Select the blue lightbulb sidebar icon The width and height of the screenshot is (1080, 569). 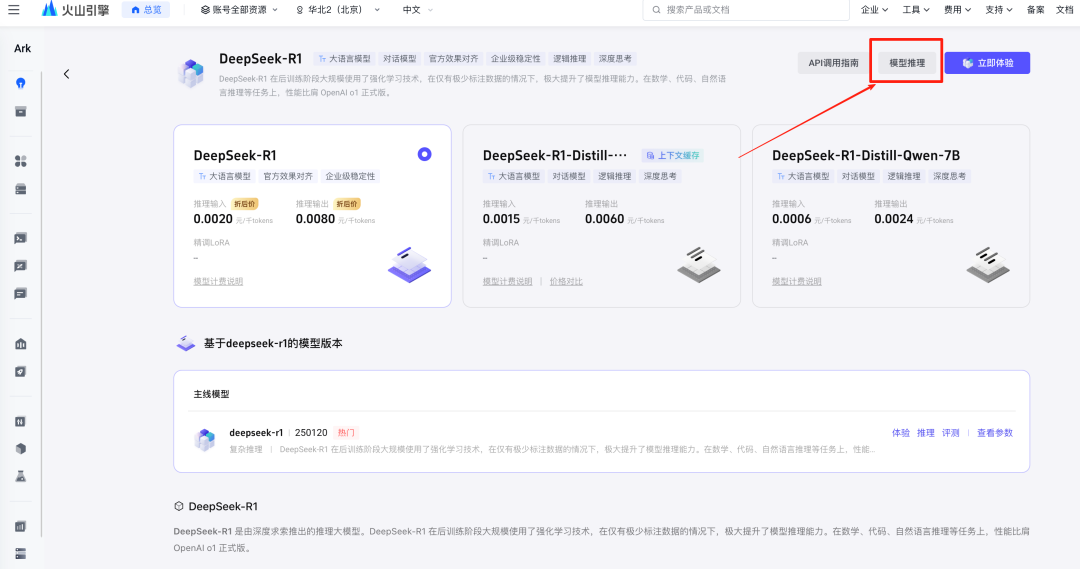click(x=21, y=83)
